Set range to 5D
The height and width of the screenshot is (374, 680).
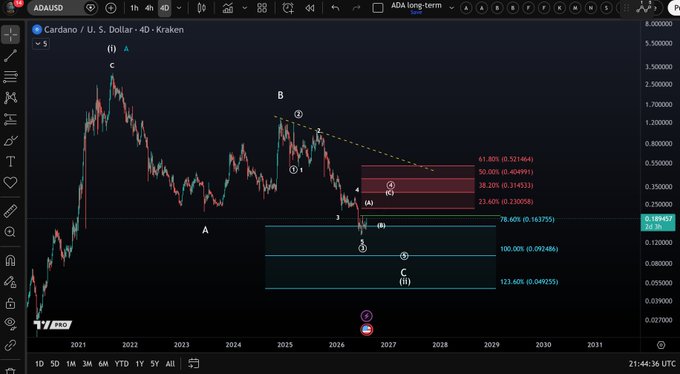point(55,364)
